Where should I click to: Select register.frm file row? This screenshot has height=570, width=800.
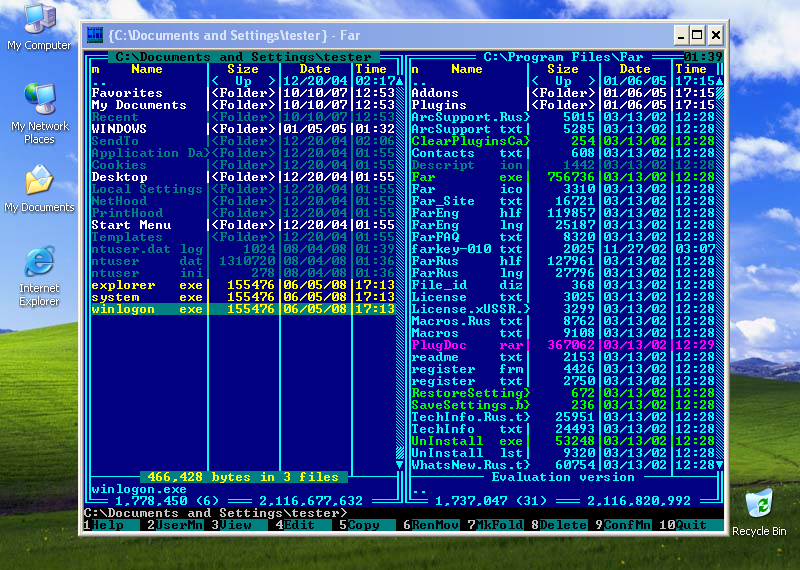click(563, 369)
